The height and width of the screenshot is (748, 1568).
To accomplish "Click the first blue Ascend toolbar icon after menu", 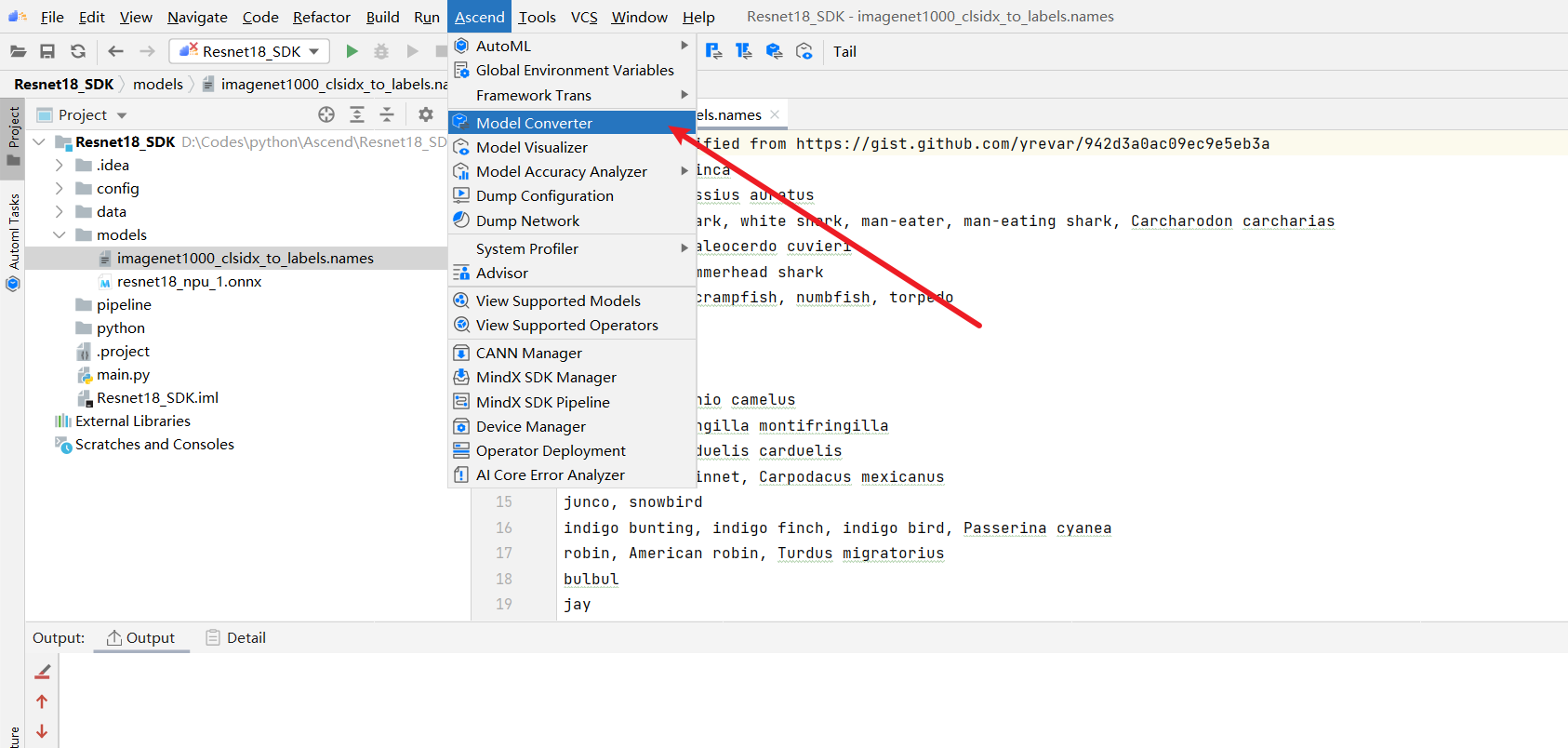I will coord(713,51).
